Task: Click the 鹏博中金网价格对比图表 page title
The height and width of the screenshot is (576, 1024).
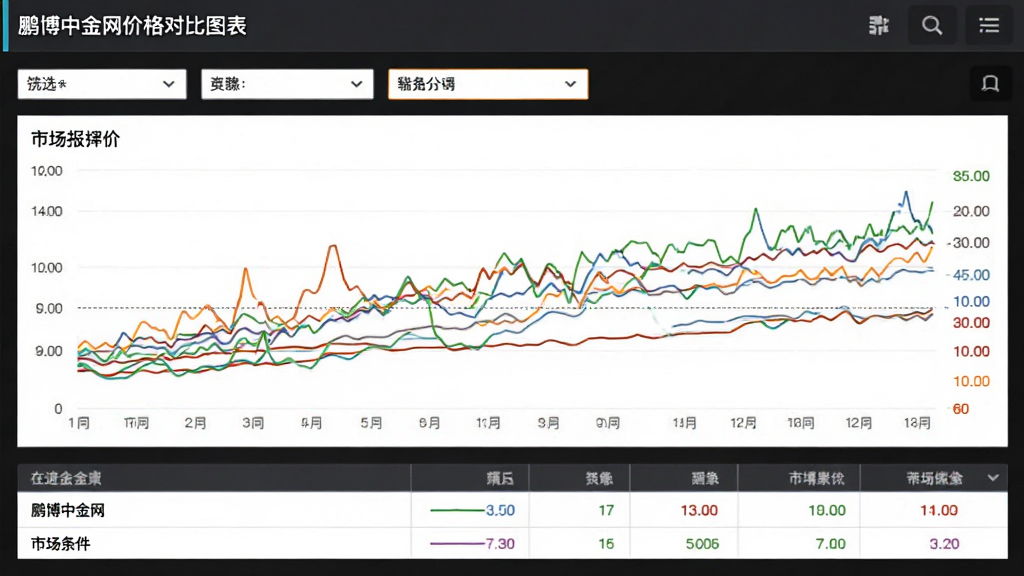Action: point(133,25)
